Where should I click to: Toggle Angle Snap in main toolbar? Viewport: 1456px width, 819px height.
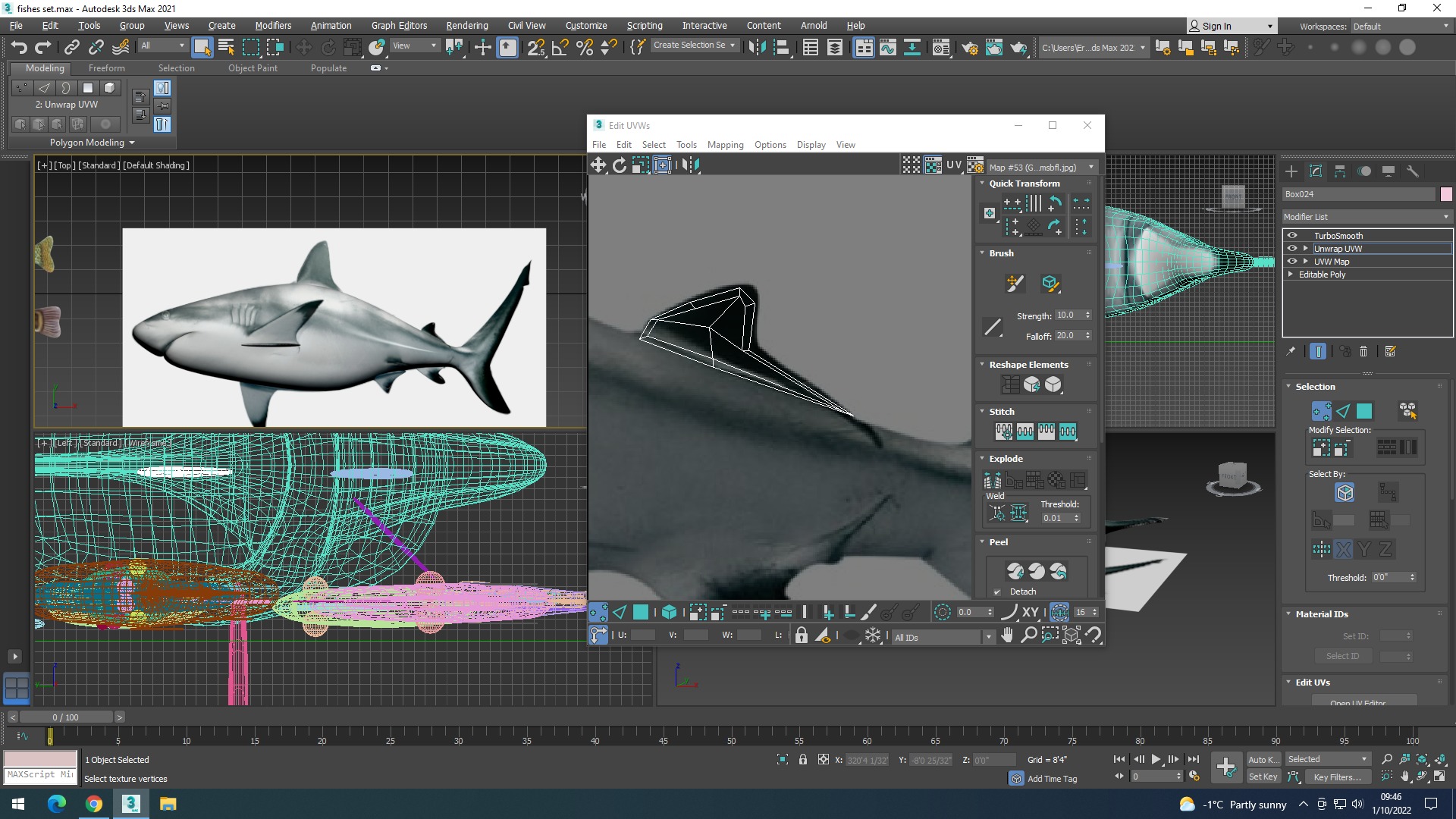click(560, 47)
